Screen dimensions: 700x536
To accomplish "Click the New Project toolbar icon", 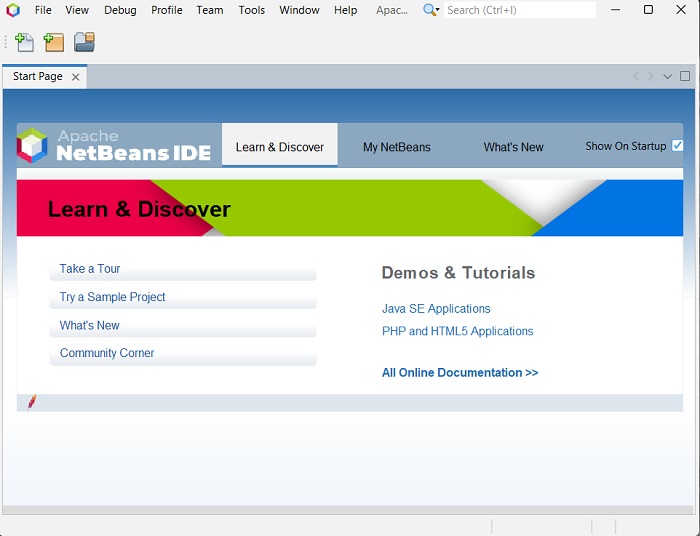I will [54, 42].
